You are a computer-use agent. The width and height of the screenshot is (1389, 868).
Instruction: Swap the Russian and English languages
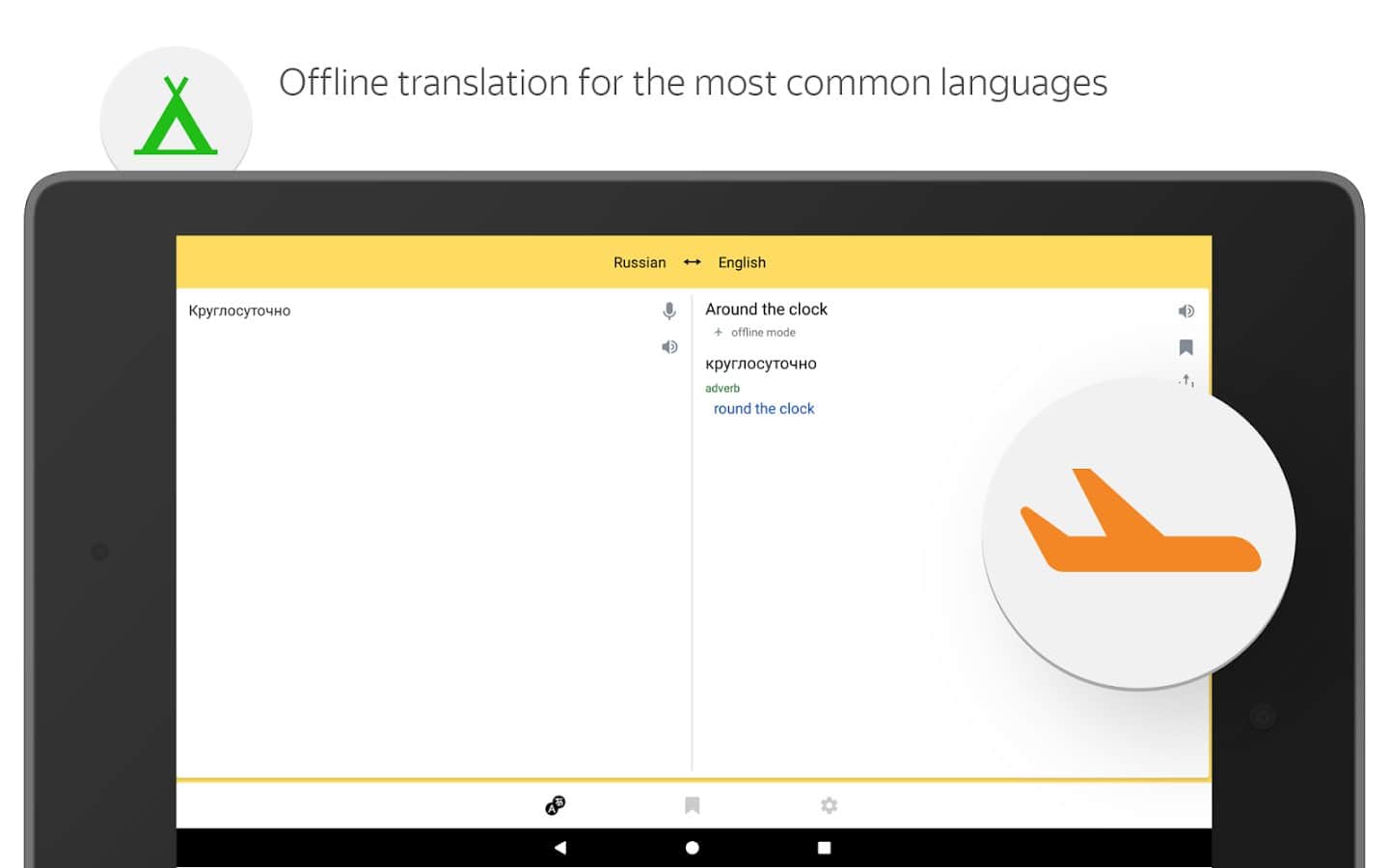tap(692, 262)
